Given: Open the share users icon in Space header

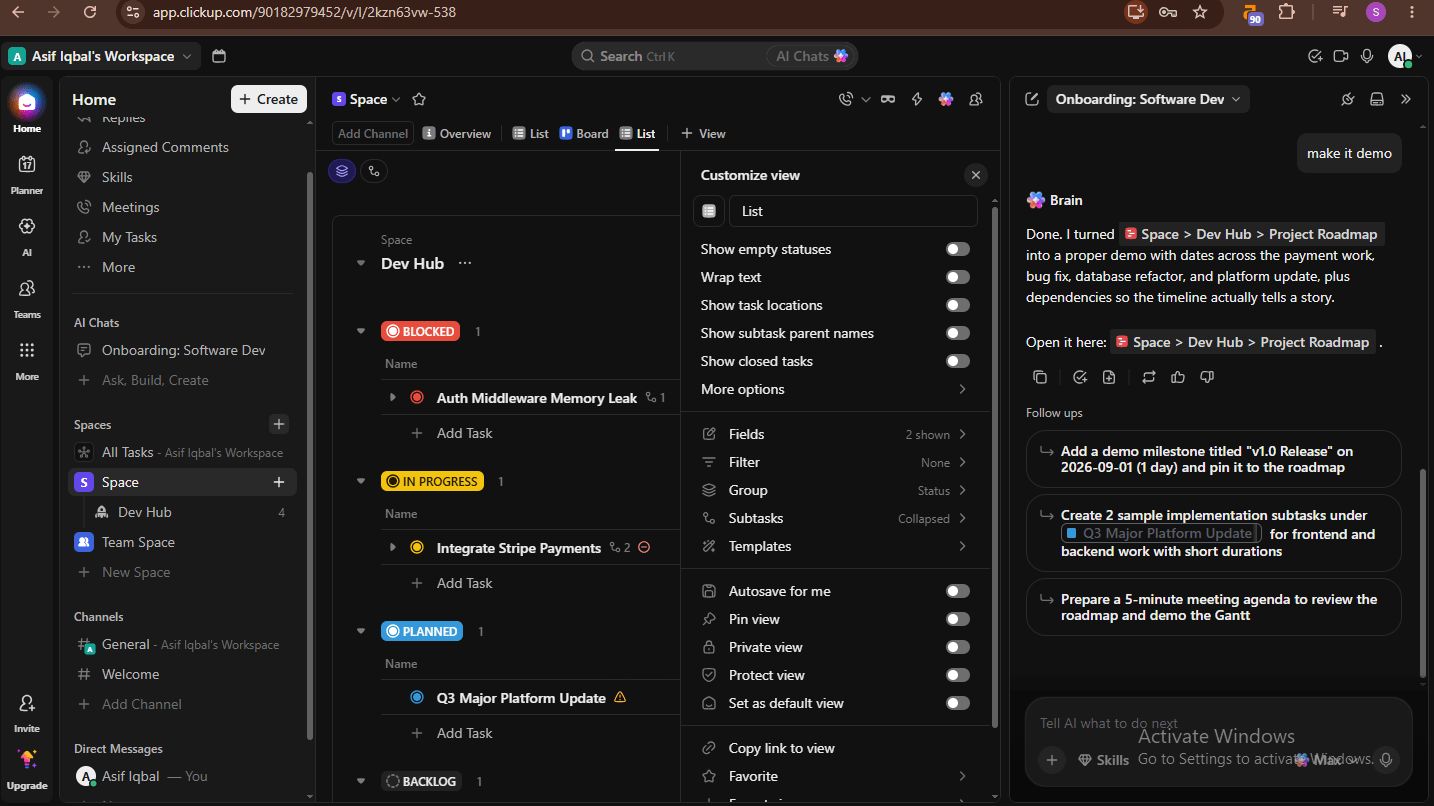Looking at the screenshot, I should click(x=975, y=99).
